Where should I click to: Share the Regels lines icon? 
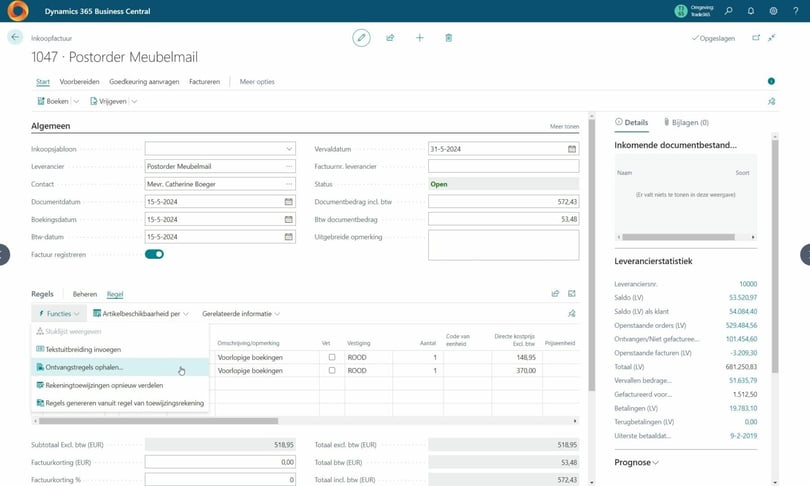tap(555, 293)
